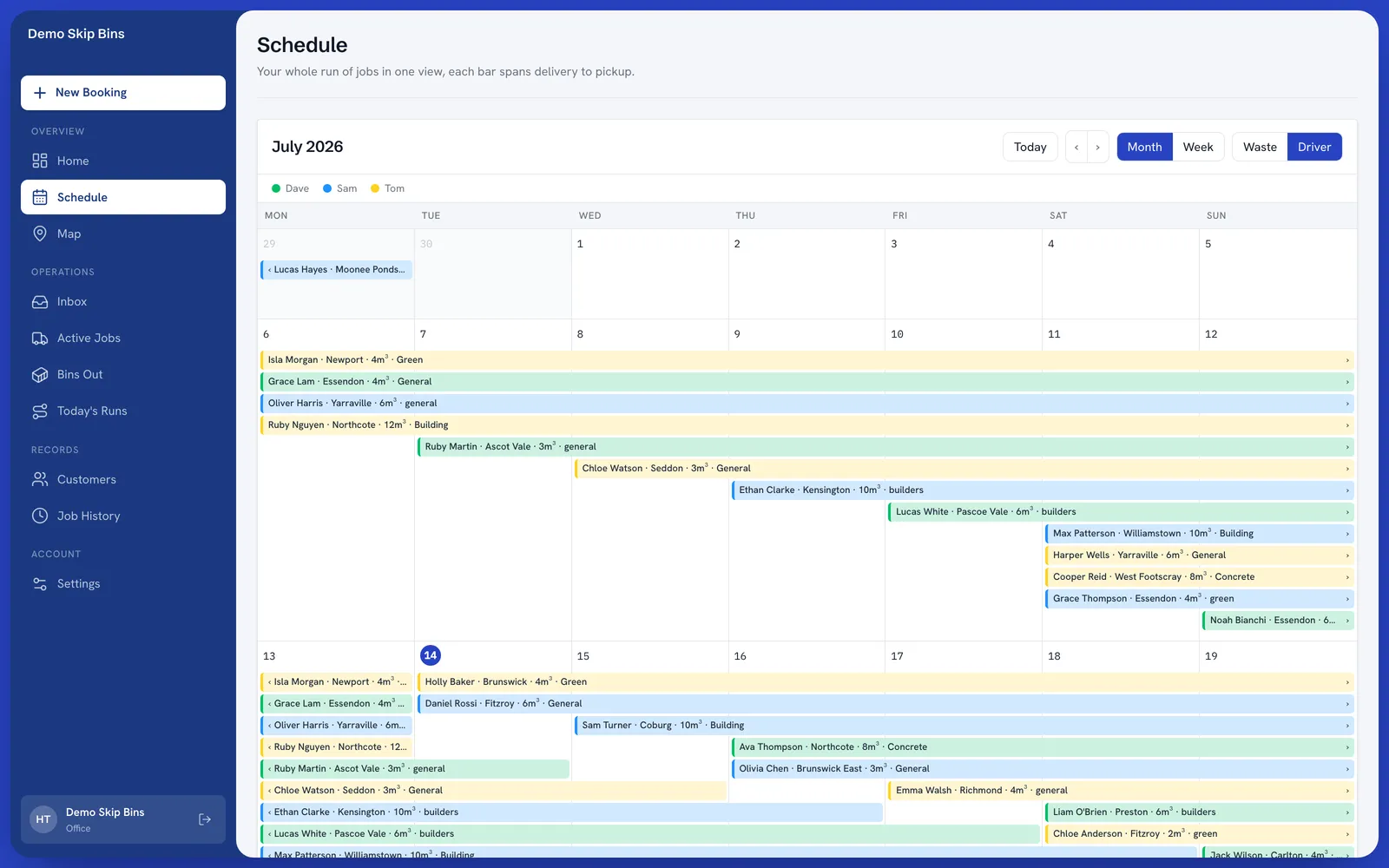
Task: Click the HT avatar circle
Action: 43,819
